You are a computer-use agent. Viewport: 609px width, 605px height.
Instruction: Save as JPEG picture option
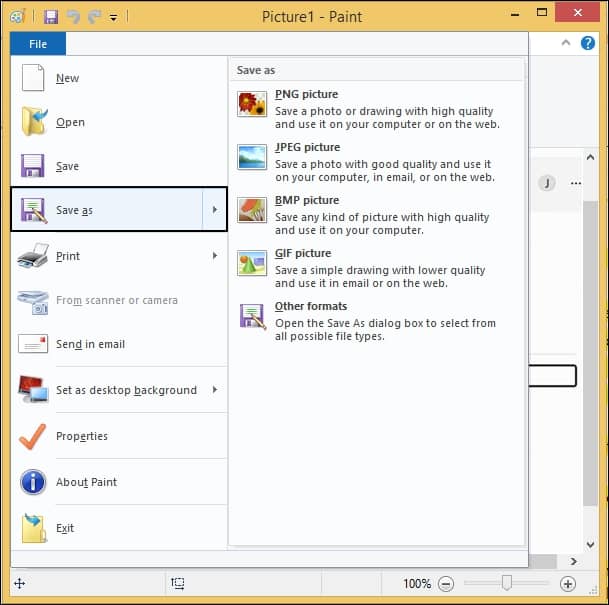[377, 162]
